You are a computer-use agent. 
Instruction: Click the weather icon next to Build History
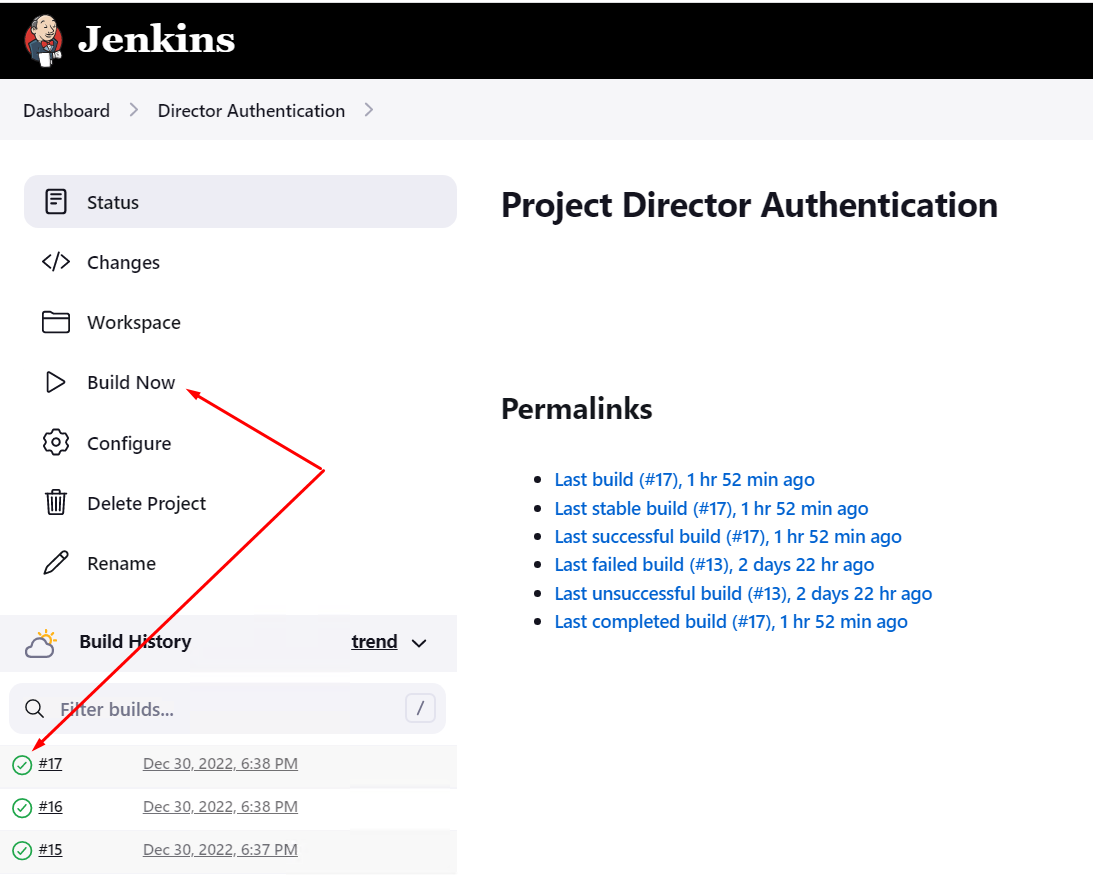click(x=41, y=643)
